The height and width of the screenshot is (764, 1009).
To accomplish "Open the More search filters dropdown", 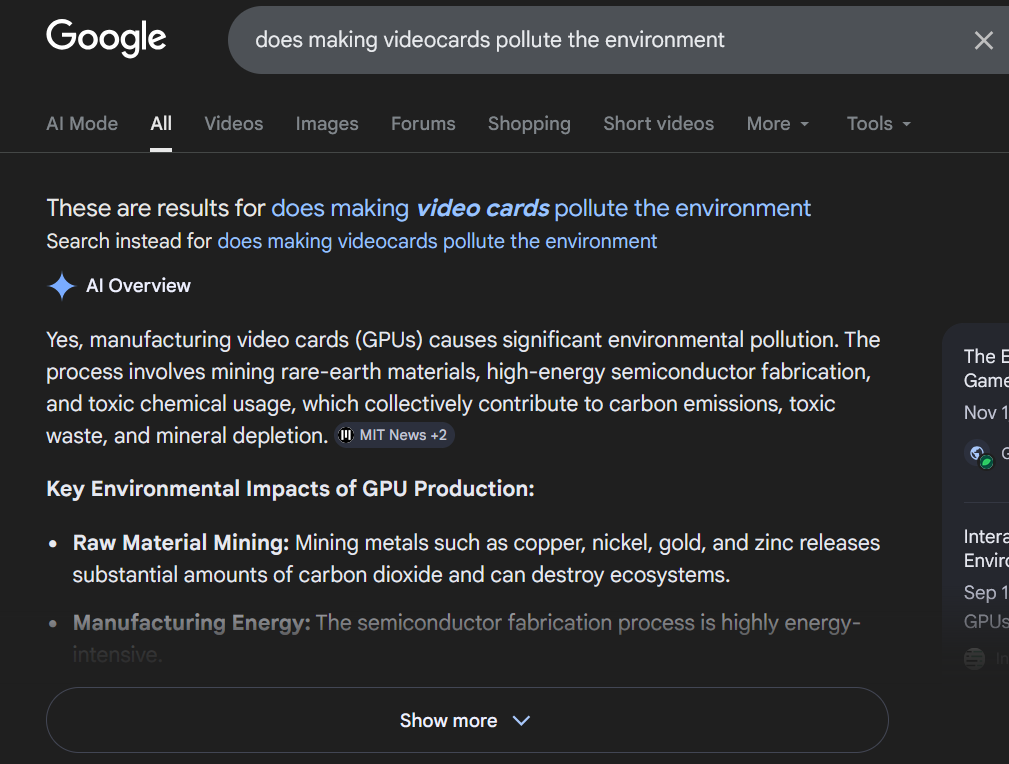I will tap(777, 124).
